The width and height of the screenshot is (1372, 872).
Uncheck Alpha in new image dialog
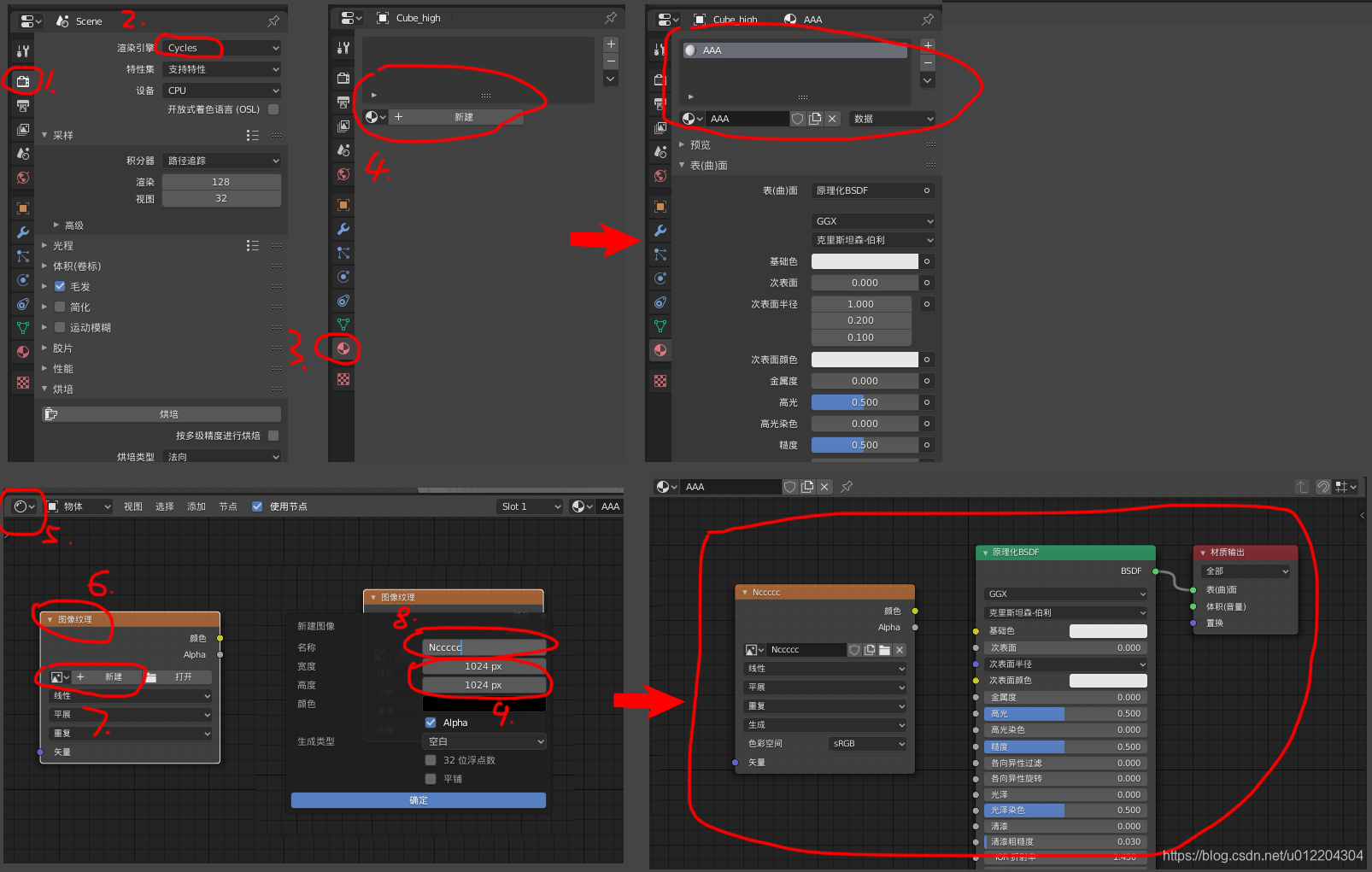(x=431, y=723)
